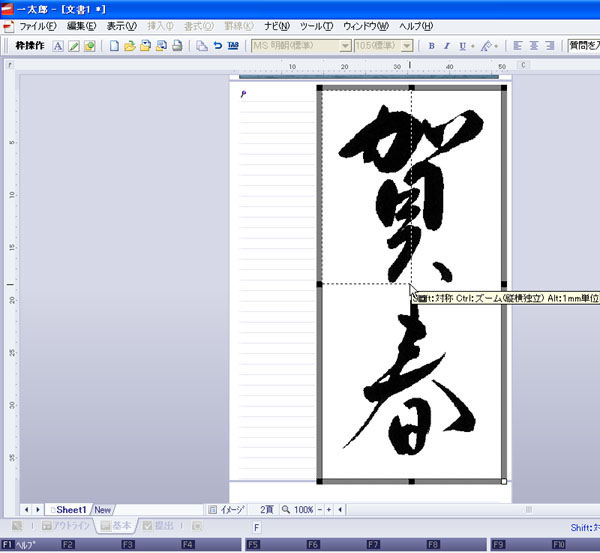Open the MS 明朝 font dropdown
The image size is (600, 553).
click(345, 46)
